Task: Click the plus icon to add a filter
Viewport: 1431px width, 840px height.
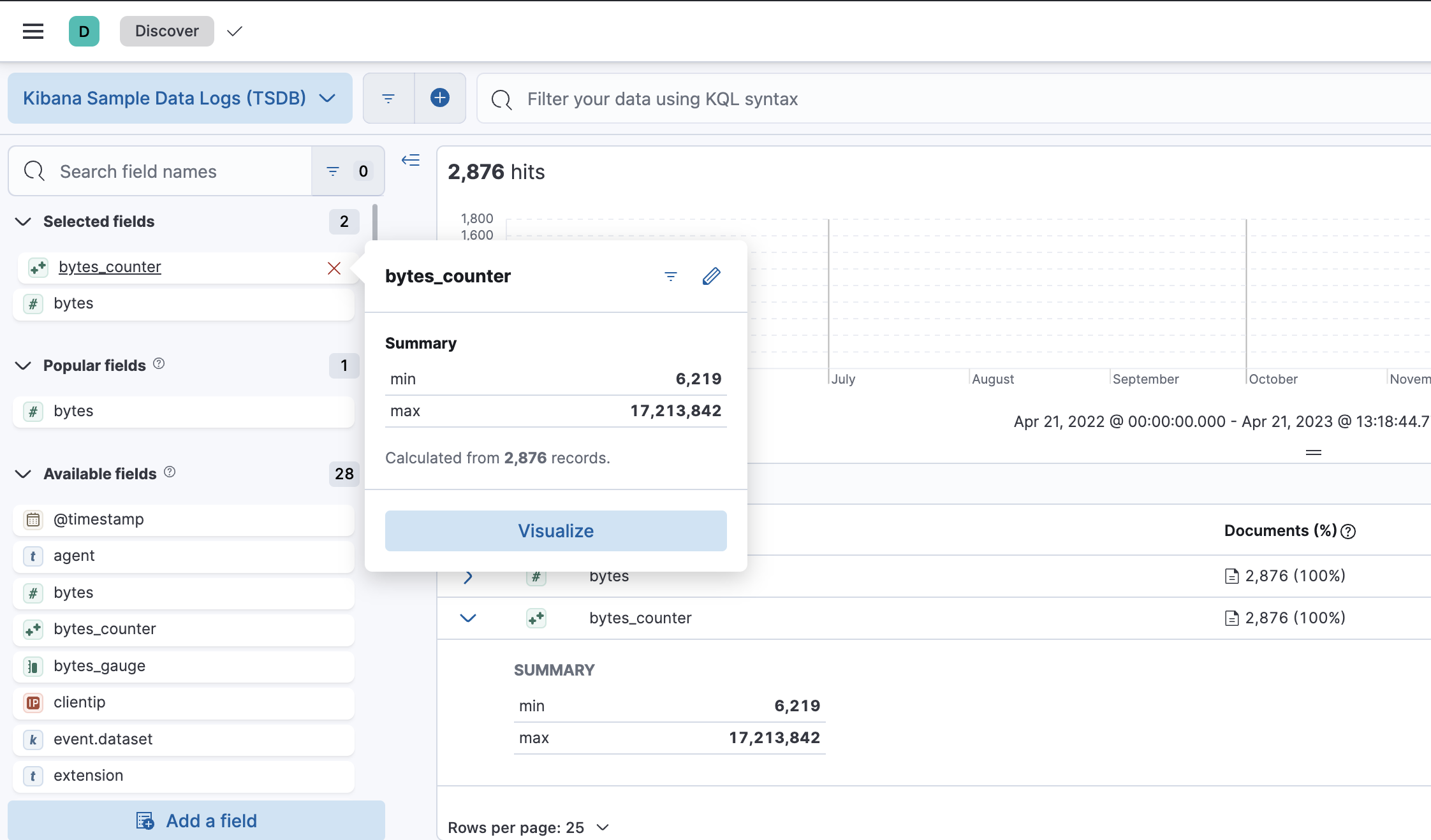Action: pyautogui.click(x=439, y=98)
